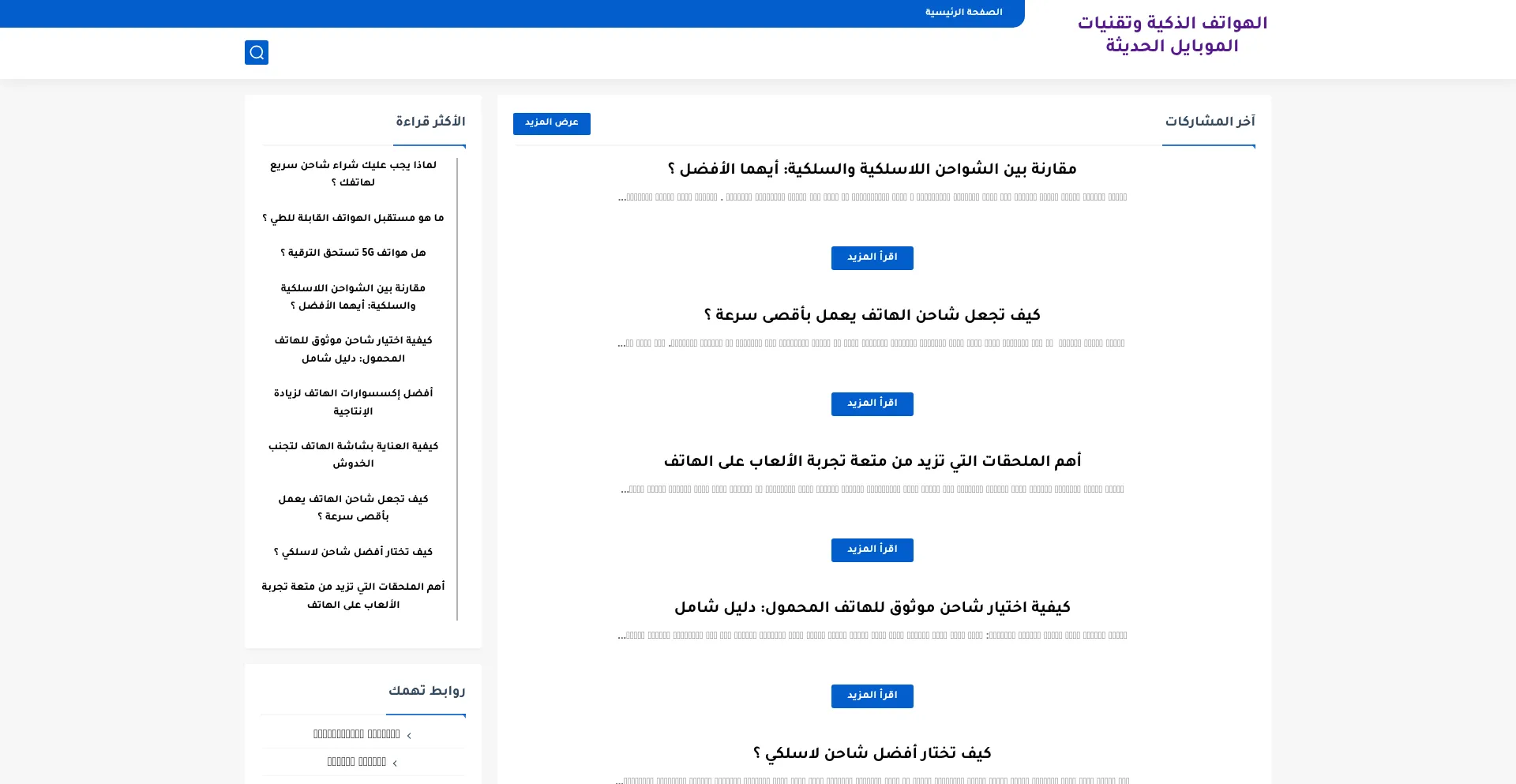The height and width of the screenshot is (784, 1516).
Task: Select sidebar link أفضل إكسسوارات الهاتف لزيادة الإنتاجية
Action: pyautogui.click(x=353, y=402)
